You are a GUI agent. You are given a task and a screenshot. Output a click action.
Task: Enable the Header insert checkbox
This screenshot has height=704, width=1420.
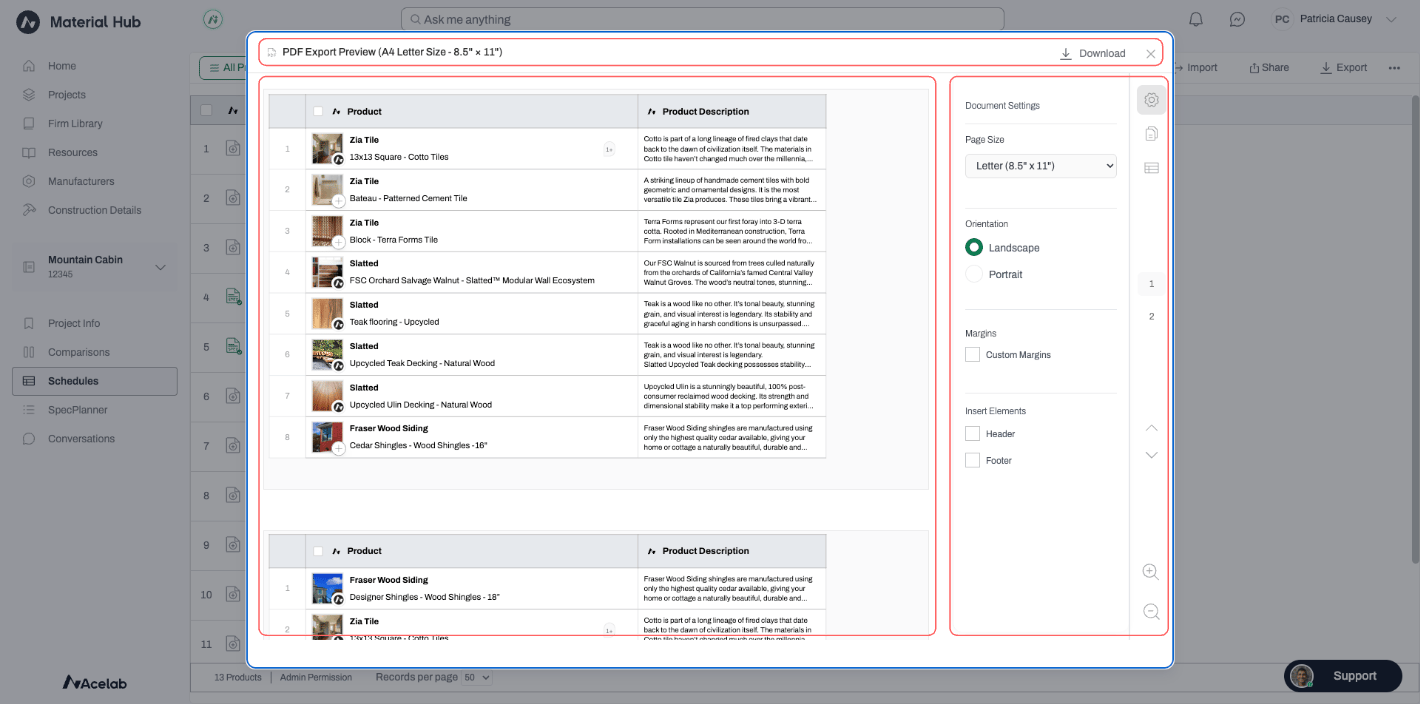972,434
